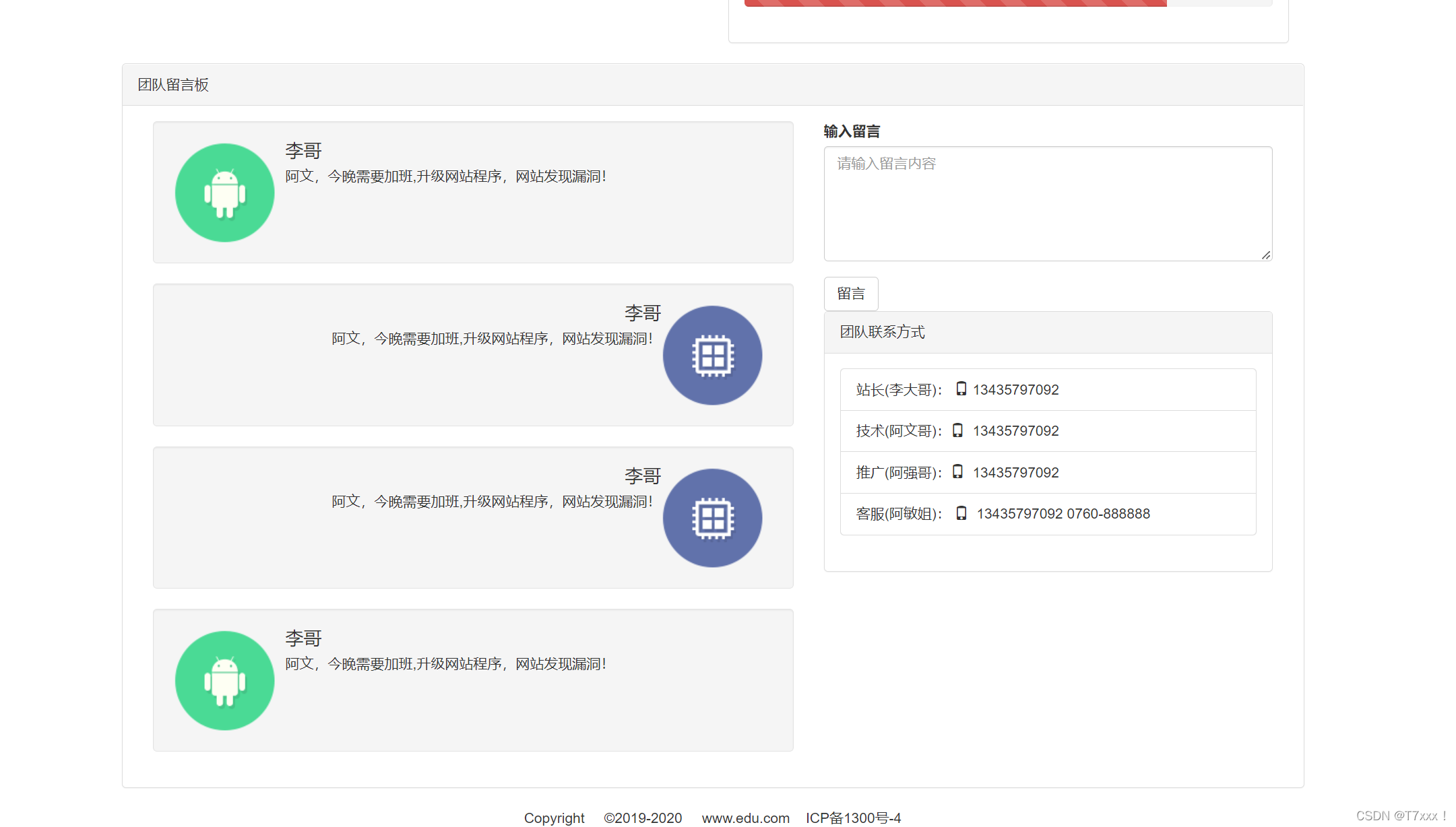Click 客服 phone number 0760-888888 row
Screen dimensions: 1456x827
coord(1108,514)
